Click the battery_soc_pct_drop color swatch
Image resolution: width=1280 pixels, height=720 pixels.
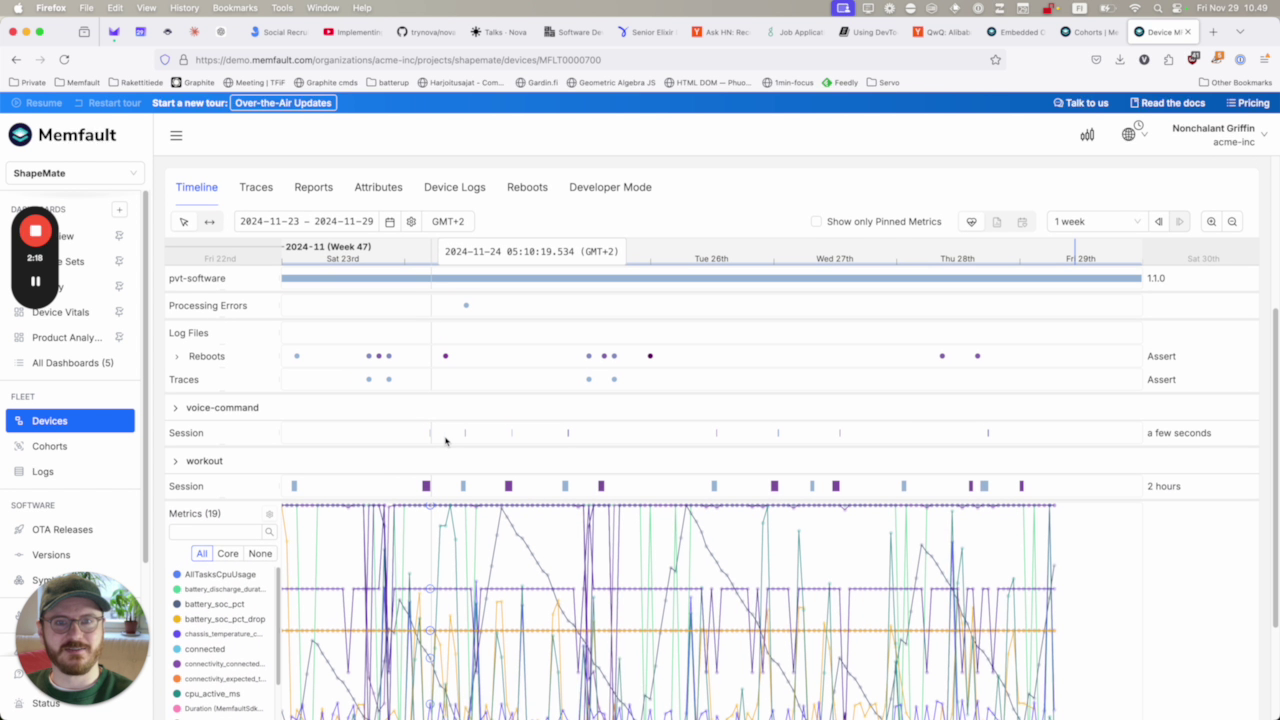click(x=177, y=619)
